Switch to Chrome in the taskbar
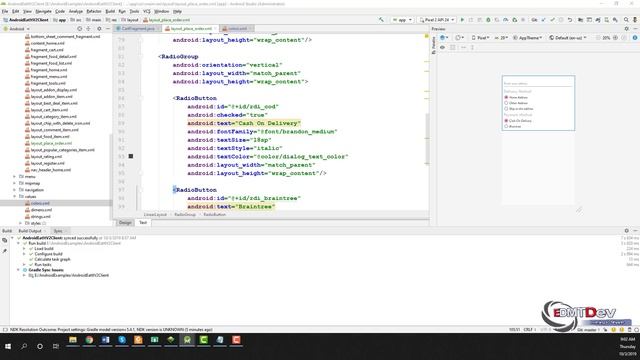The height and width of the screenshot is (360, 640). [89, 340]
